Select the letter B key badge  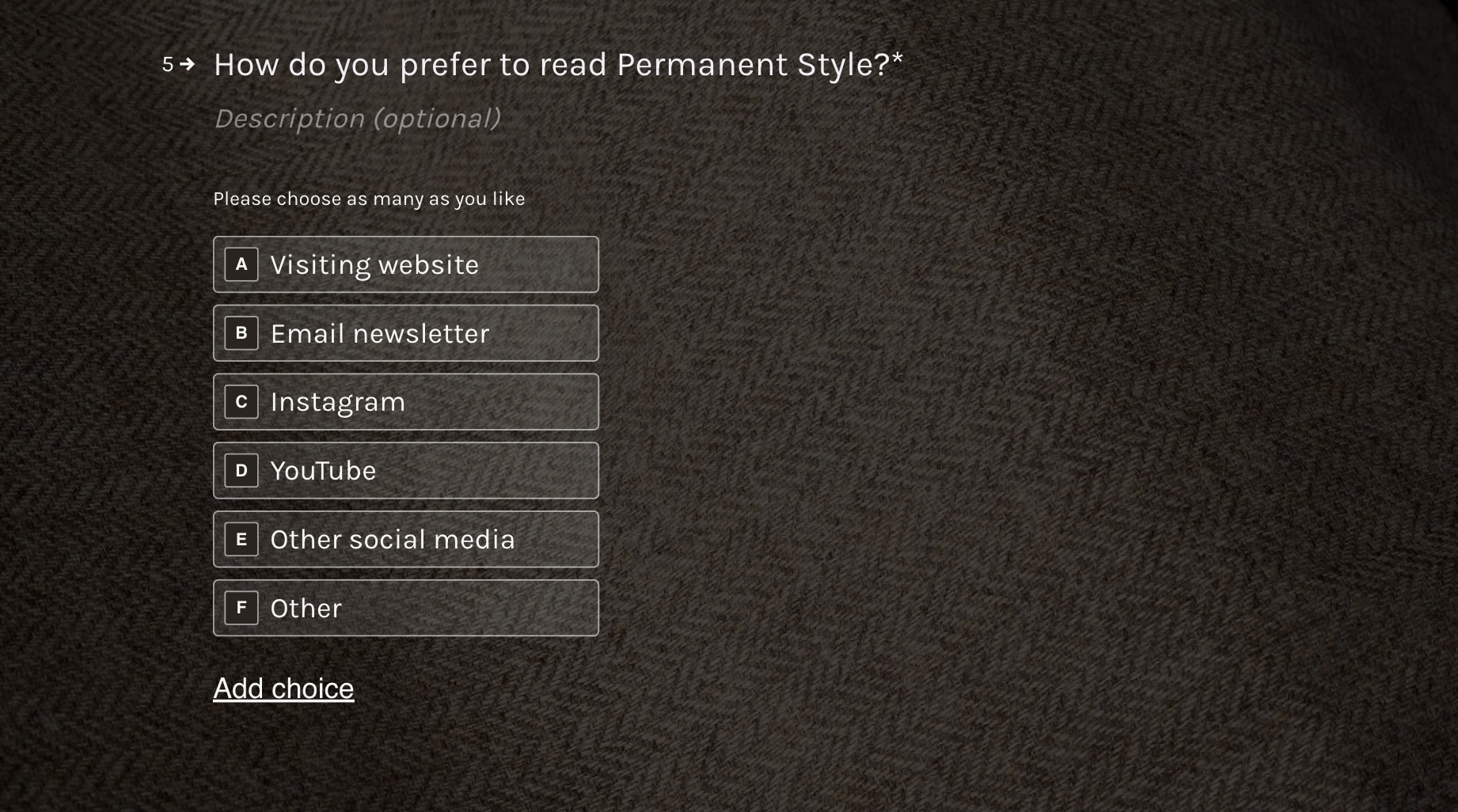click(241, 333)
